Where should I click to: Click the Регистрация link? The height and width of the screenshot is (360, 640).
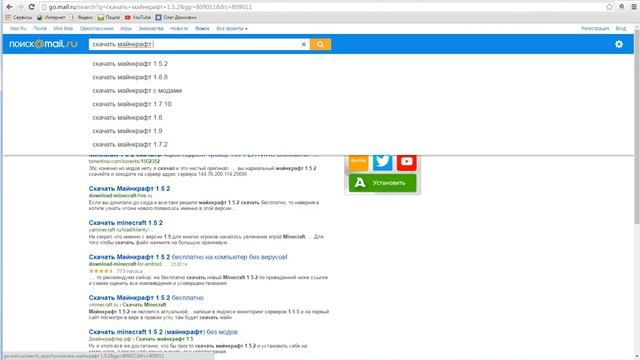tap(595, 29)
